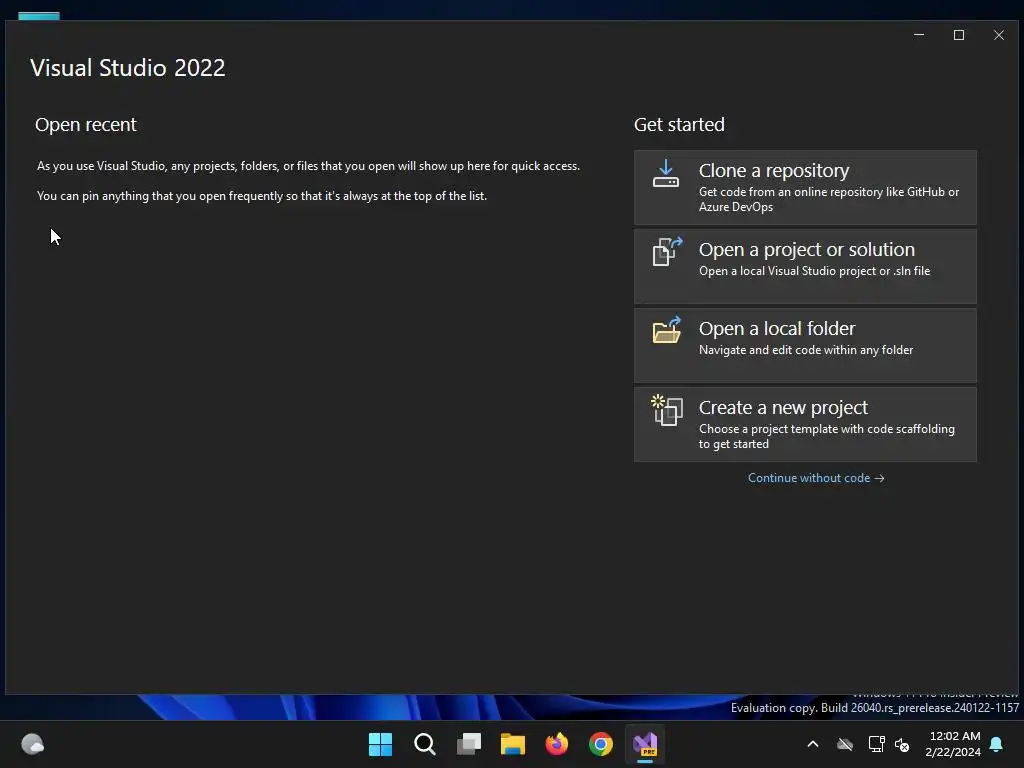Open the Windows Start menu
The image size is (1024, 768).
pyautogui.click(x=380, y=744)
